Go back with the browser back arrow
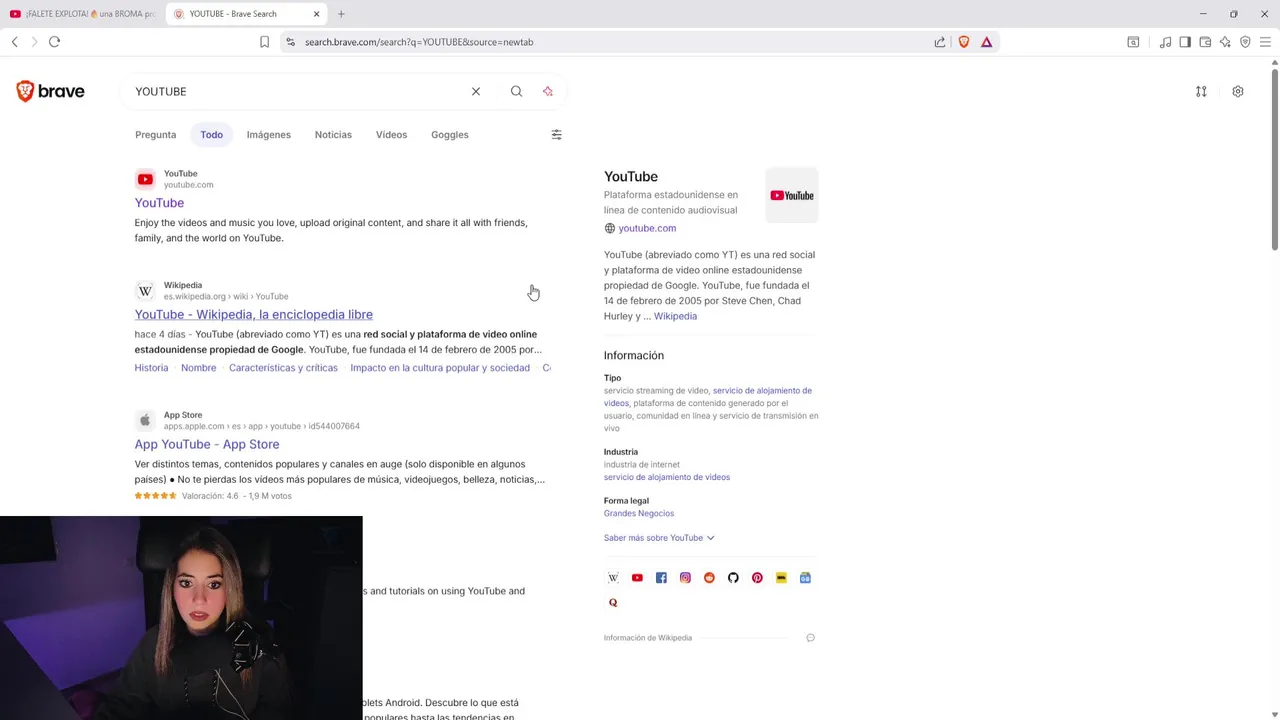Screen dimensions: 1280x720 (x=14, y=42)
